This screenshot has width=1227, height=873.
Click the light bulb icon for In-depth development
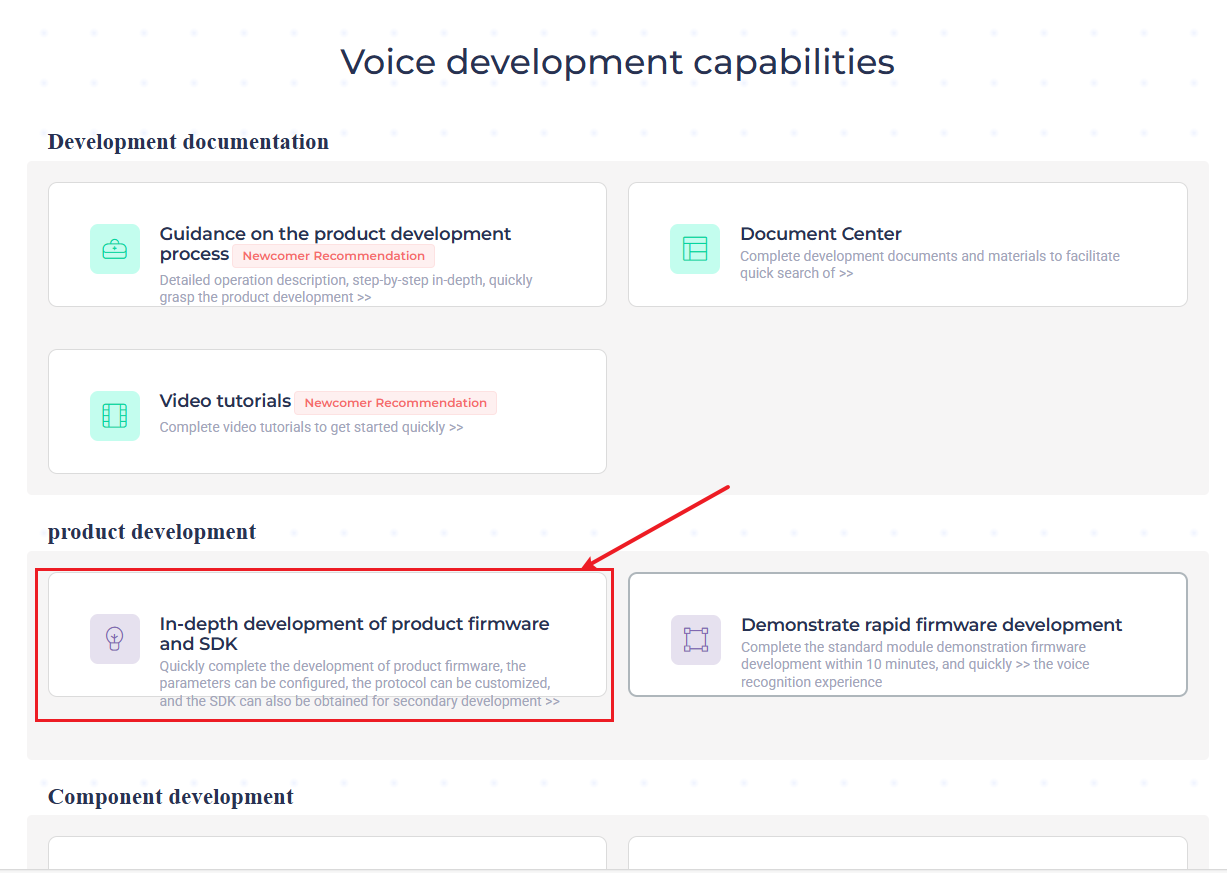[x=115, y=639]
